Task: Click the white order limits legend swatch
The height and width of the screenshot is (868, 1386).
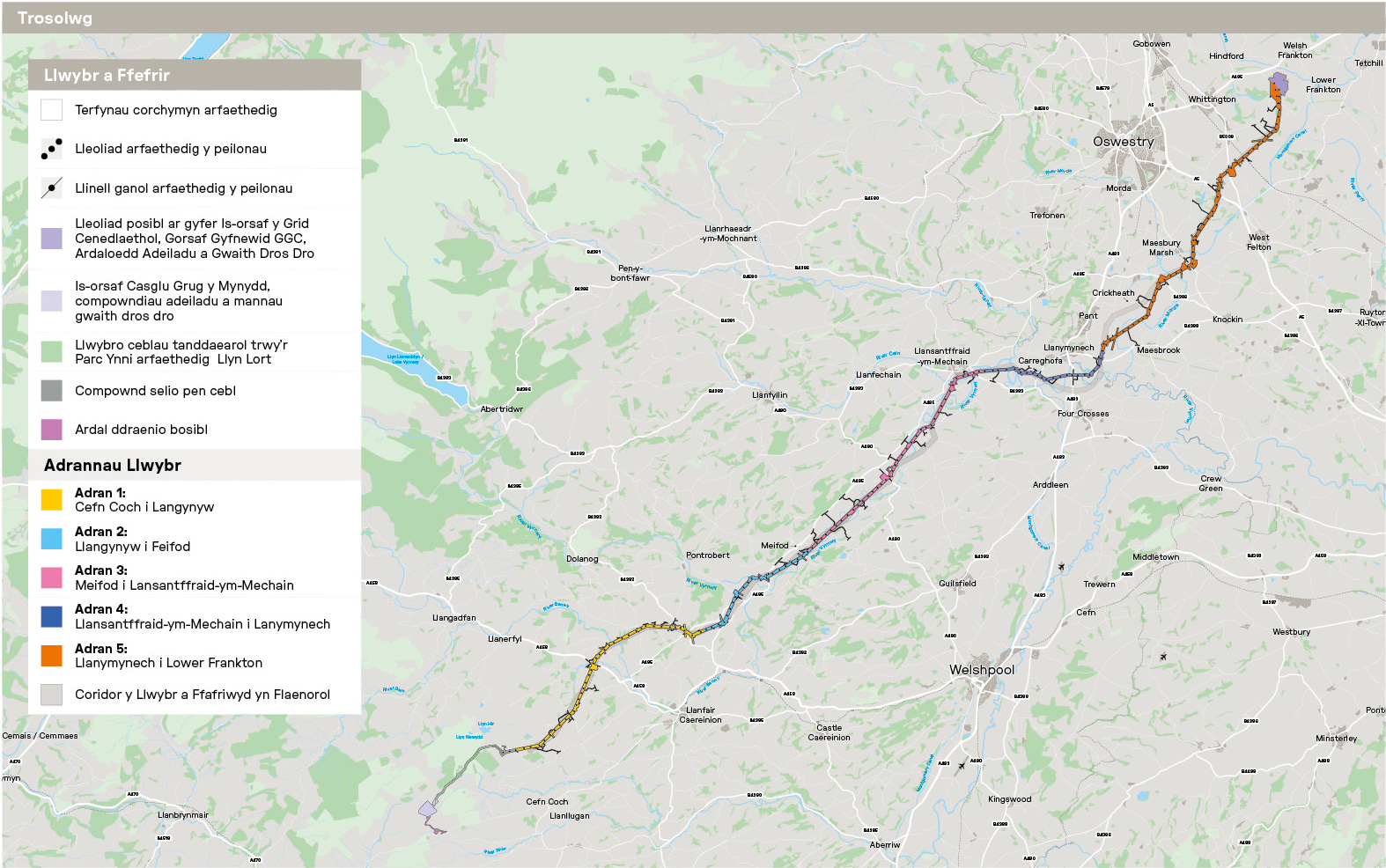Action: (x=52, y=110)
